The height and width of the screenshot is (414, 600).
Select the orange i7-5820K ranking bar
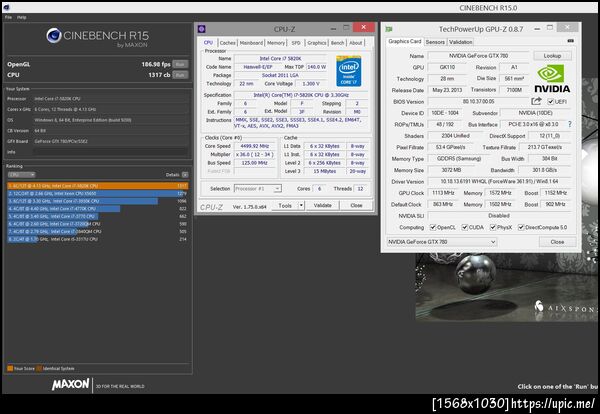click(98, 186)
